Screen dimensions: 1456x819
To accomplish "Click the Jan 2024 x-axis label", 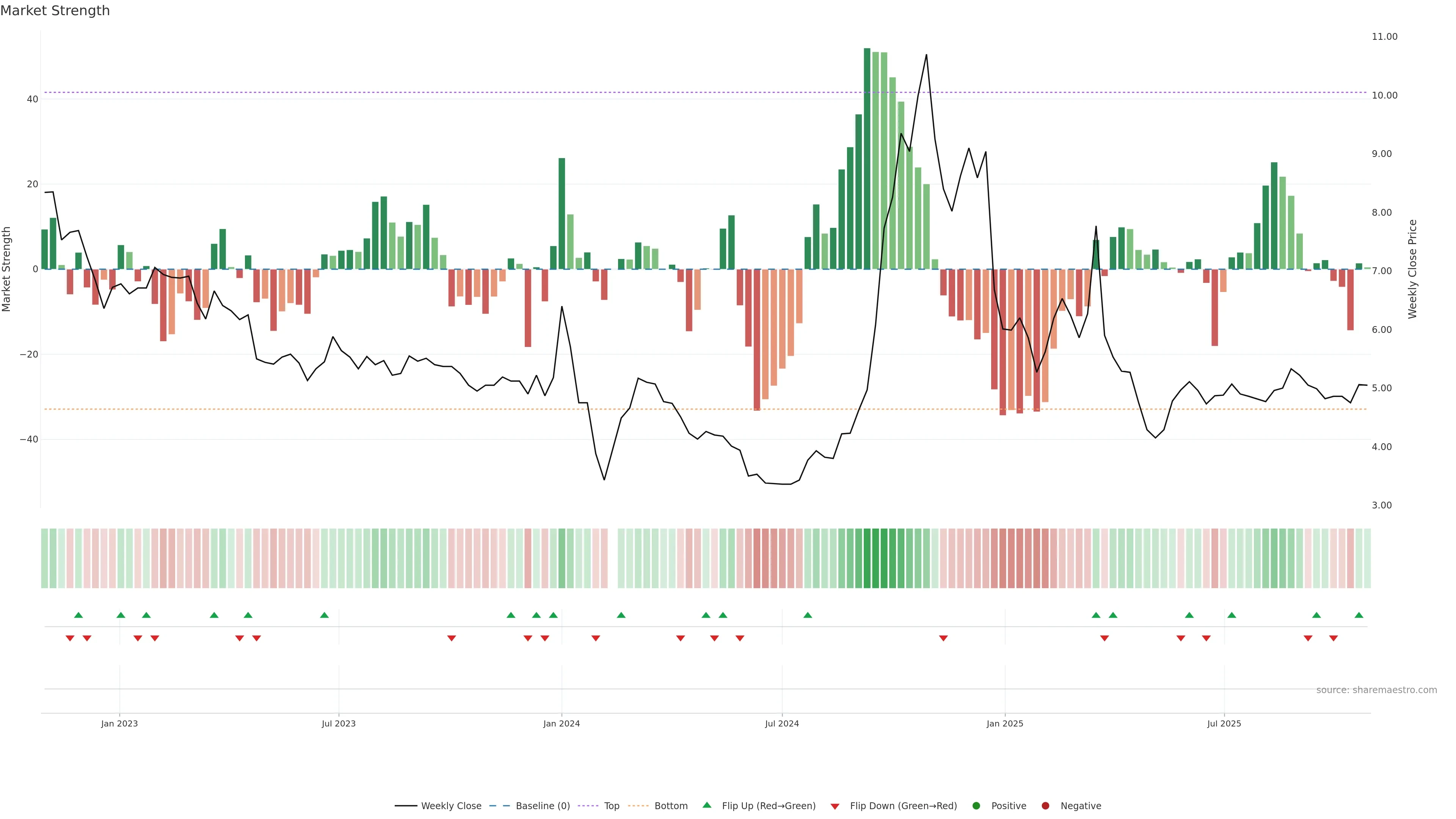I will click(561, 723).
